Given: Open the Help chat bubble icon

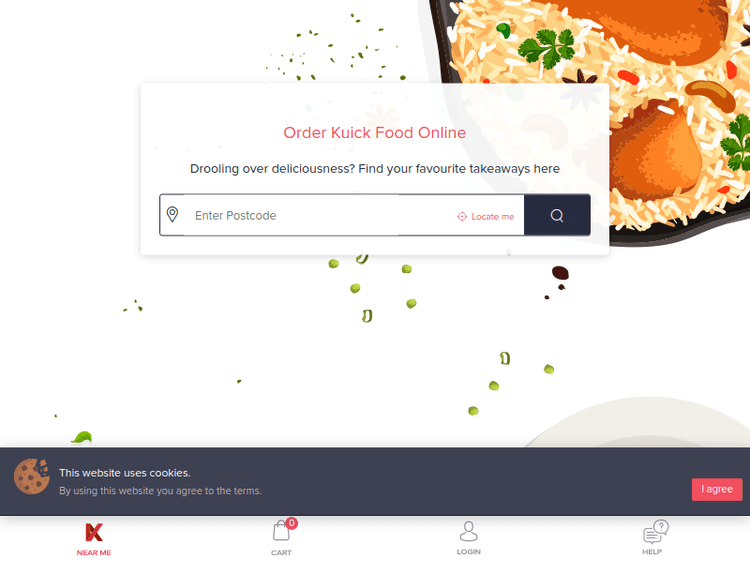Looking at the screenshot, I should [x=655, y=532].
